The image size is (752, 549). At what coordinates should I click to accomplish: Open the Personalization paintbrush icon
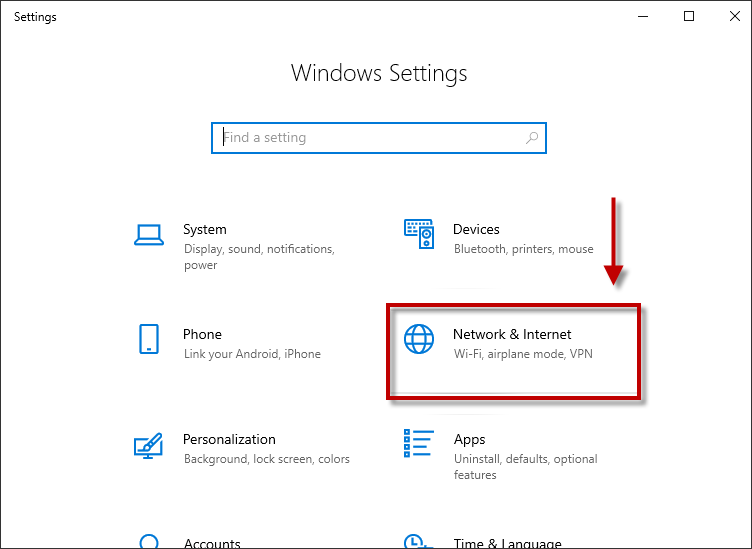[x=148, y=446]
